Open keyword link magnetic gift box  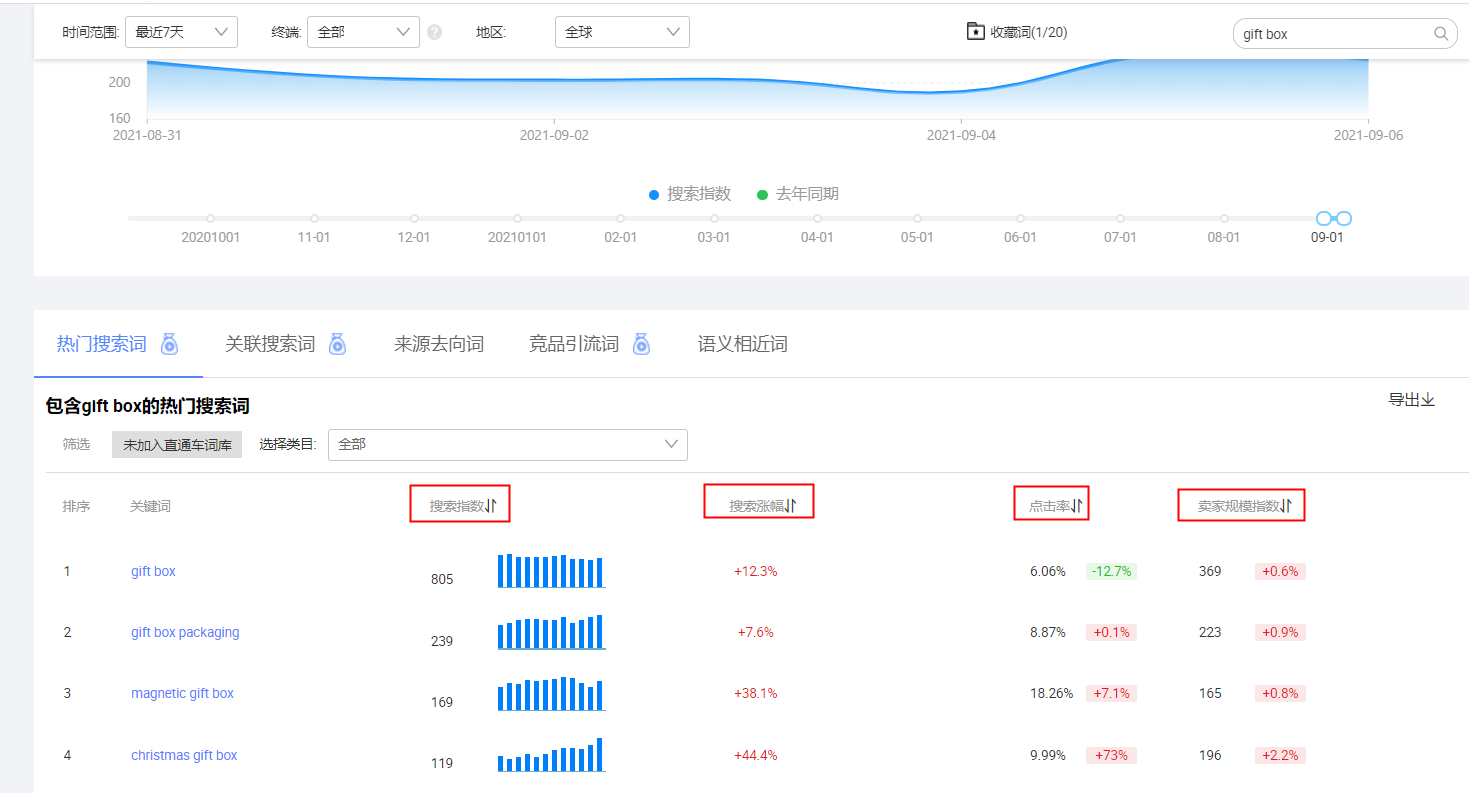pyautogui.click(x=182, y=693)
